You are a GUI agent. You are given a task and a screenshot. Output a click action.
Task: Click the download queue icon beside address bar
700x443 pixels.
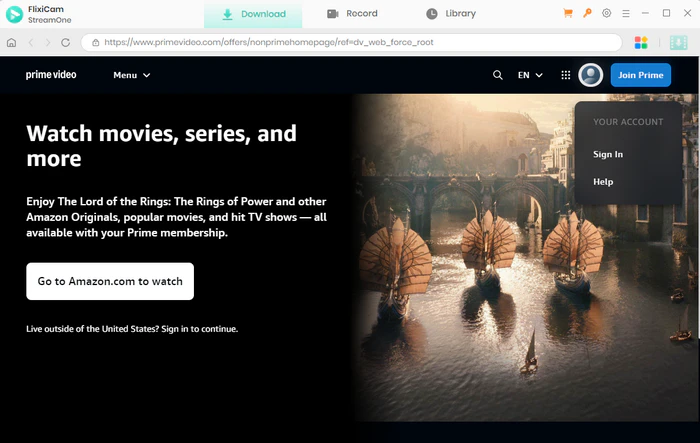679,43
